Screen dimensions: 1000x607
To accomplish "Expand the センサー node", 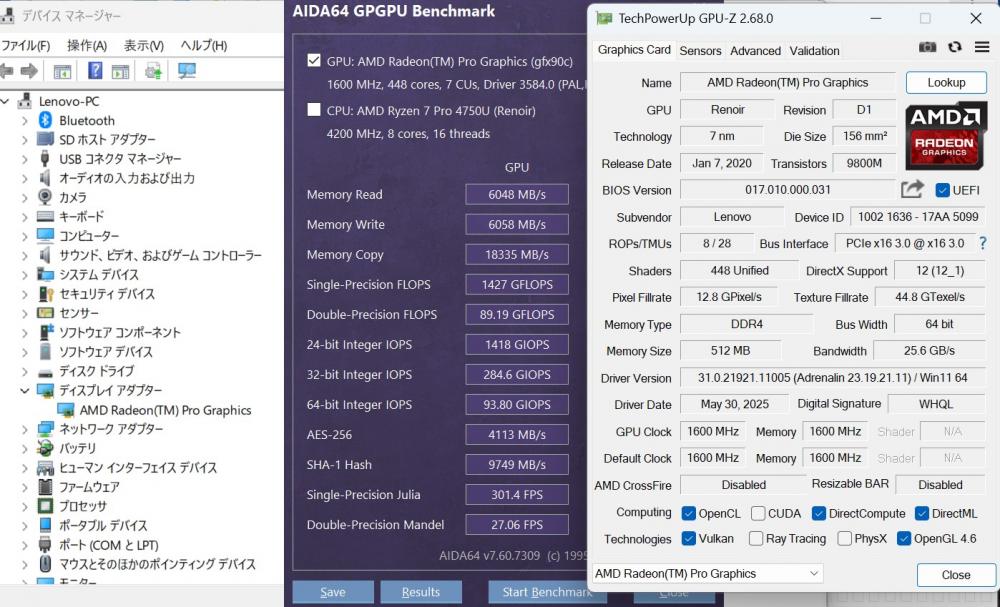I will click(25, 313).
